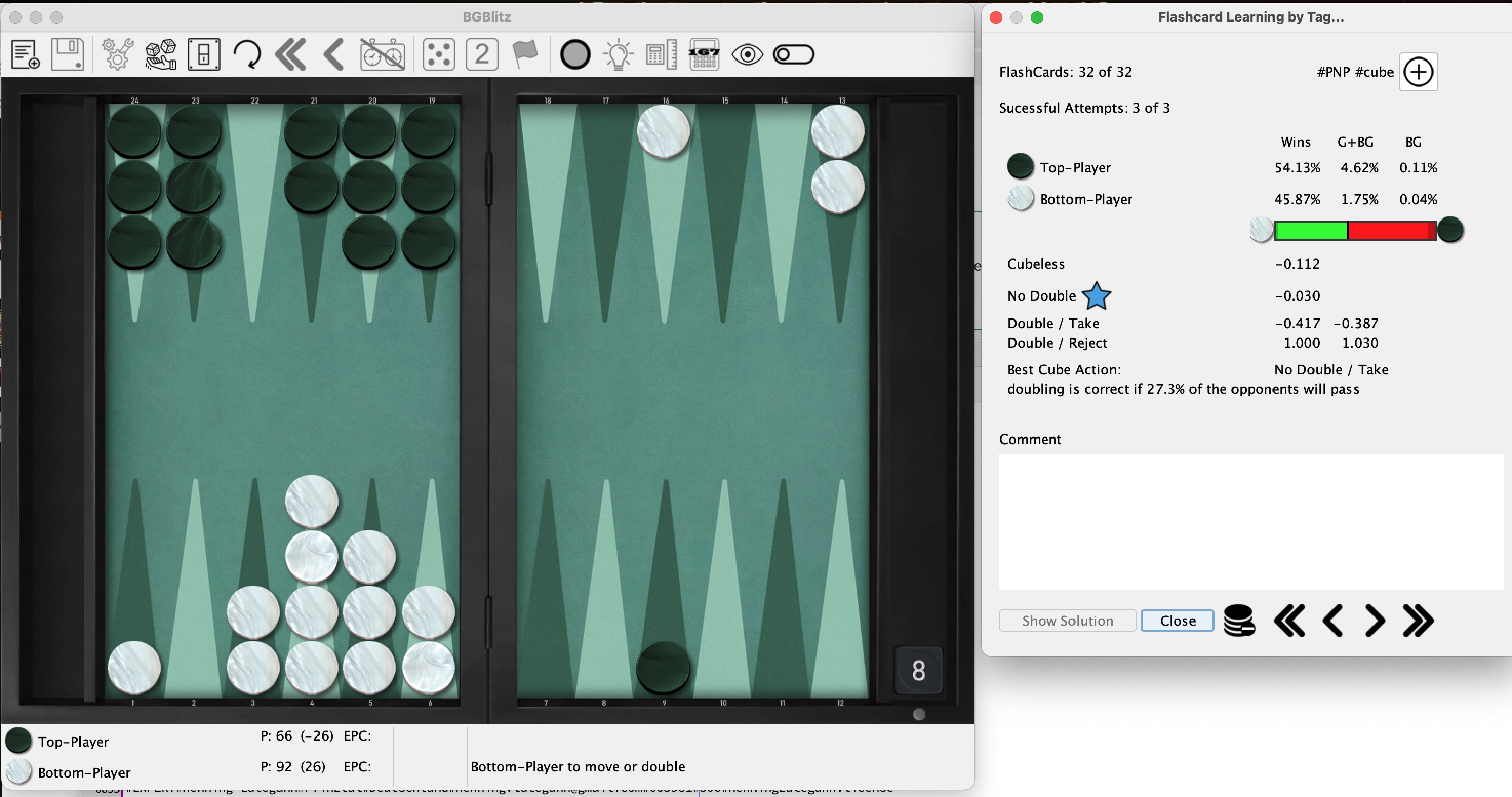This screenshot has width=1512, height=797.
Task: Click the dice in hand icon
Action: (x=161, y=54)
